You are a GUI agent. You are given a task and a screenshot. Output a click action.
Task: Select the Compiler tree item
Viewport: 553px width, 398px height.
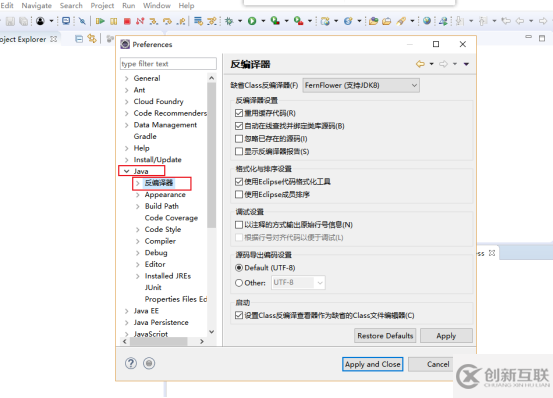(160, 241)
